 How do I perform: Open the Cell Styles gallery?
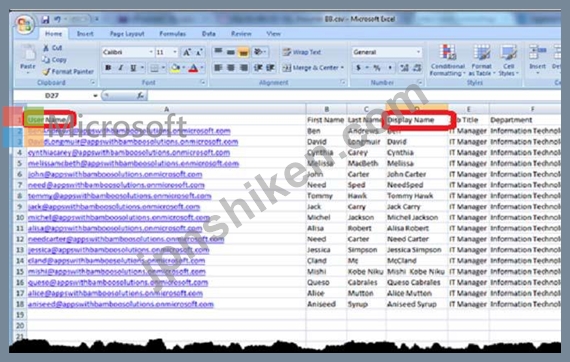[508, 53]
